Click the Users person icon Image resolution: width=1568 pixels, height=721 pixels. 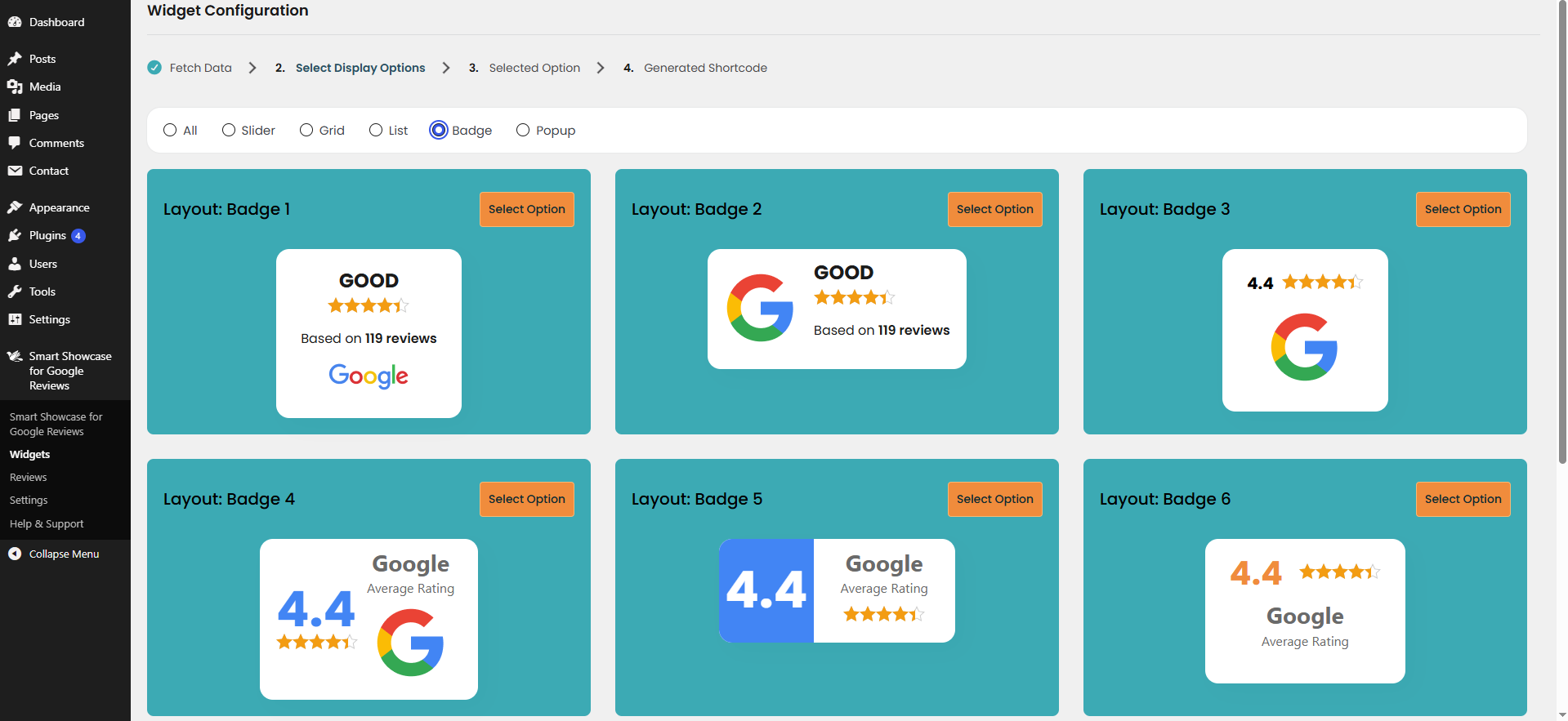15,264
